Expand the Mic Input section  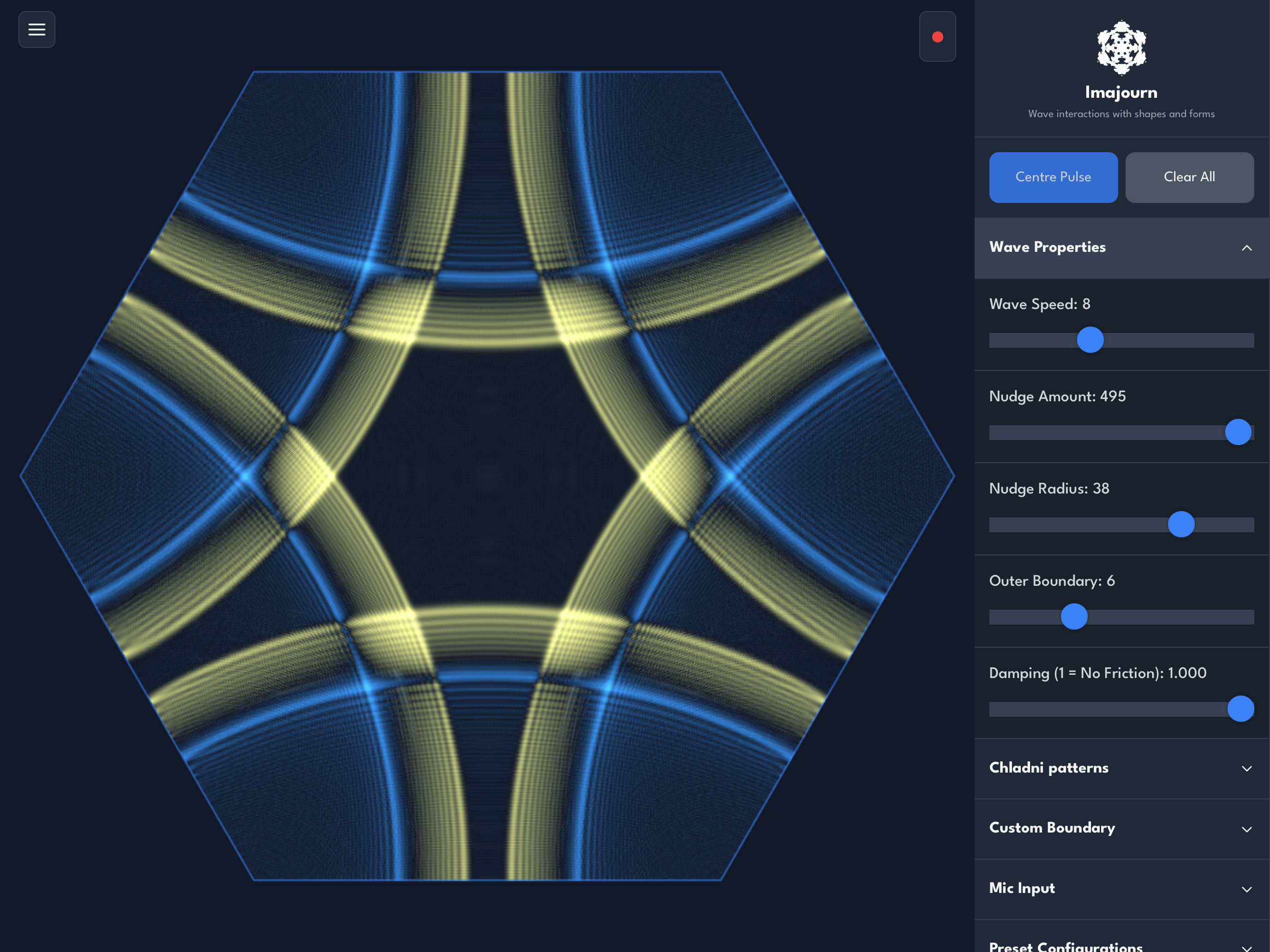(x=1022, y=888)
